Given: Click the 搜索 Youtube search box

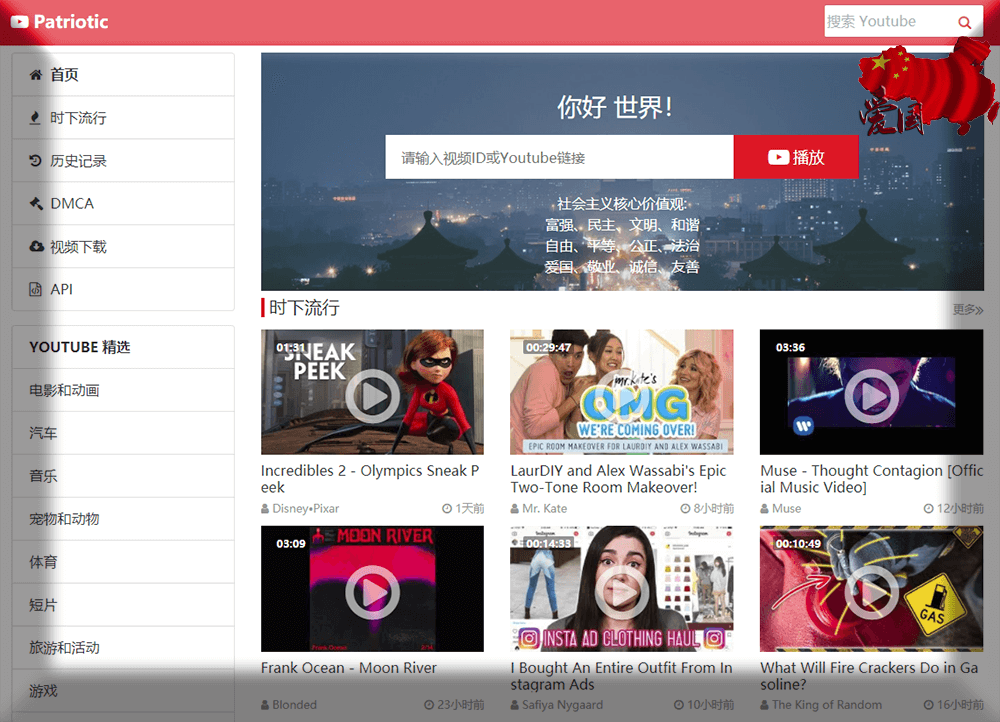Looking at the screenshot, I should coord(885,22).
